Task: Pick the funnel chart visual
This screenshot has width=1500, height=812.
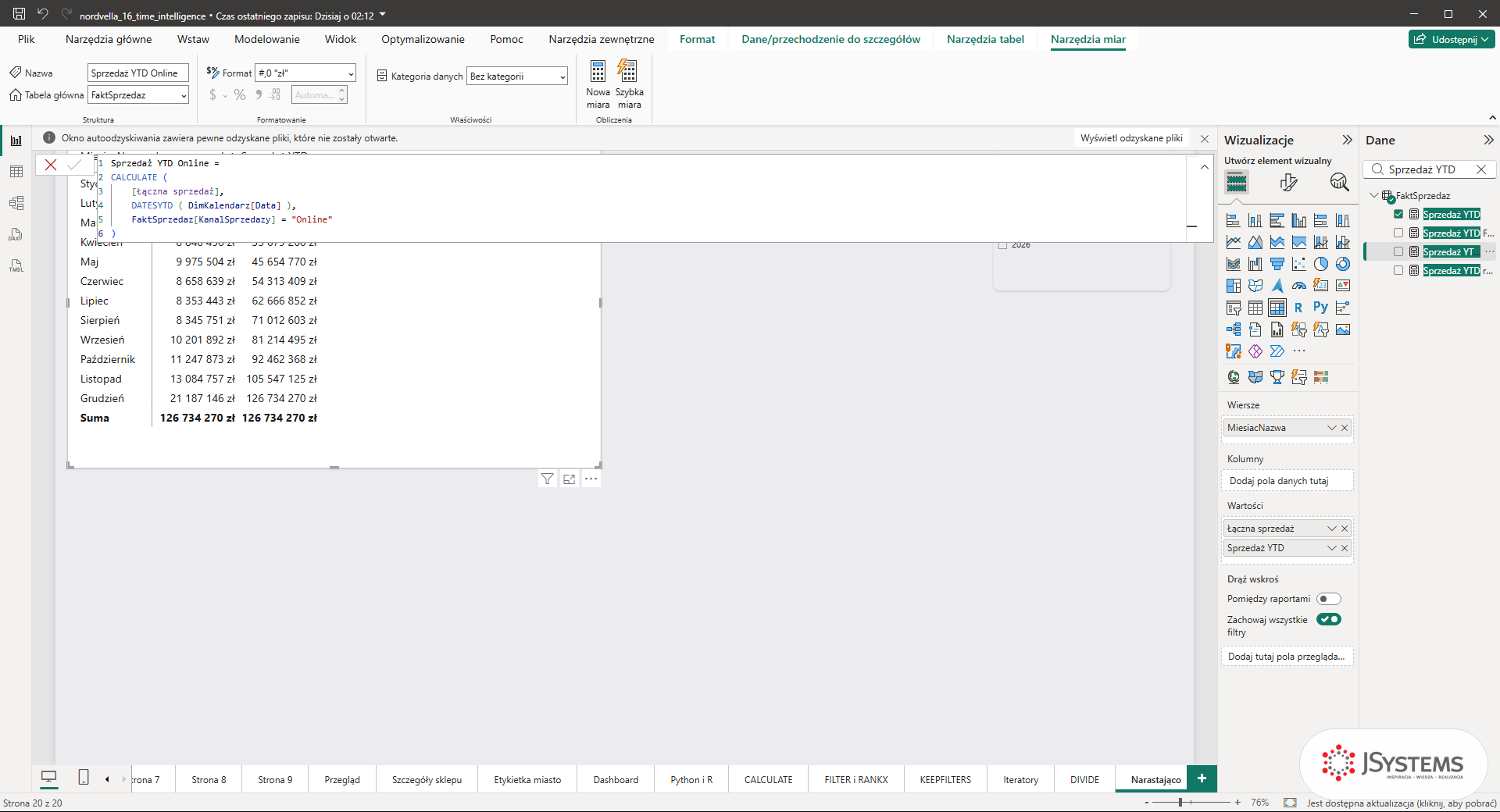Action: coord(1277,264)
